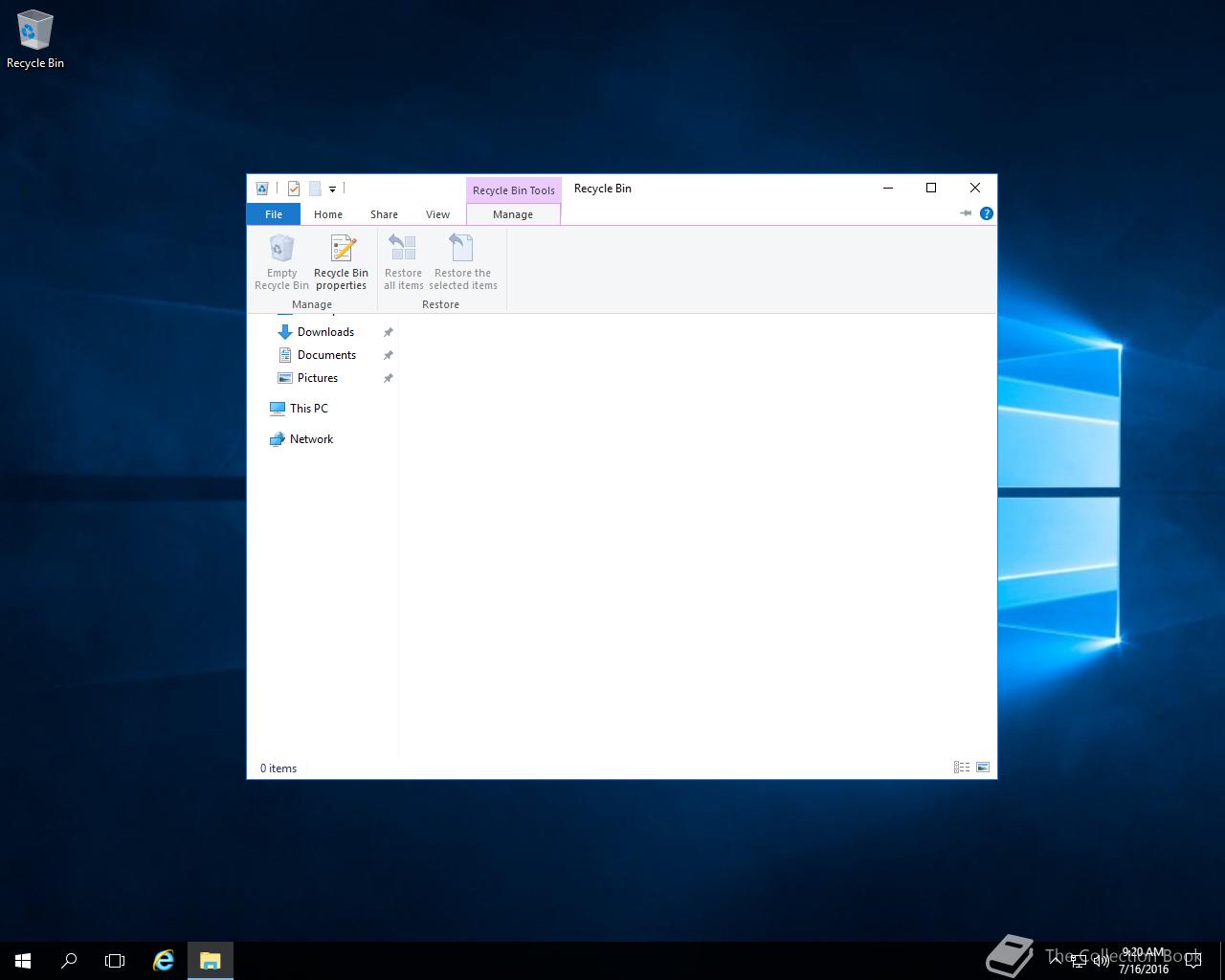Switch to the Share ribbon tab
Screen dimensions: 1225x980
pyautogui.click(x=384, y=214)
